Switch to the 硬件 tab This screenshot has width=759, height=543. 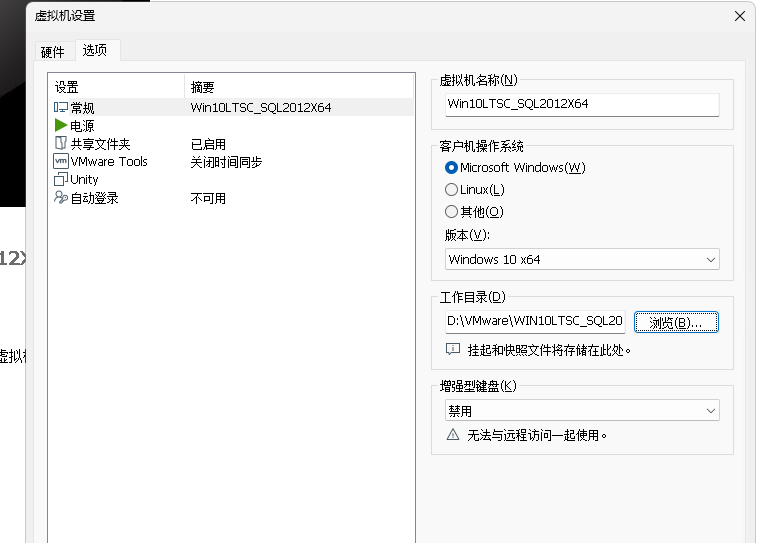tap(52, 52)
